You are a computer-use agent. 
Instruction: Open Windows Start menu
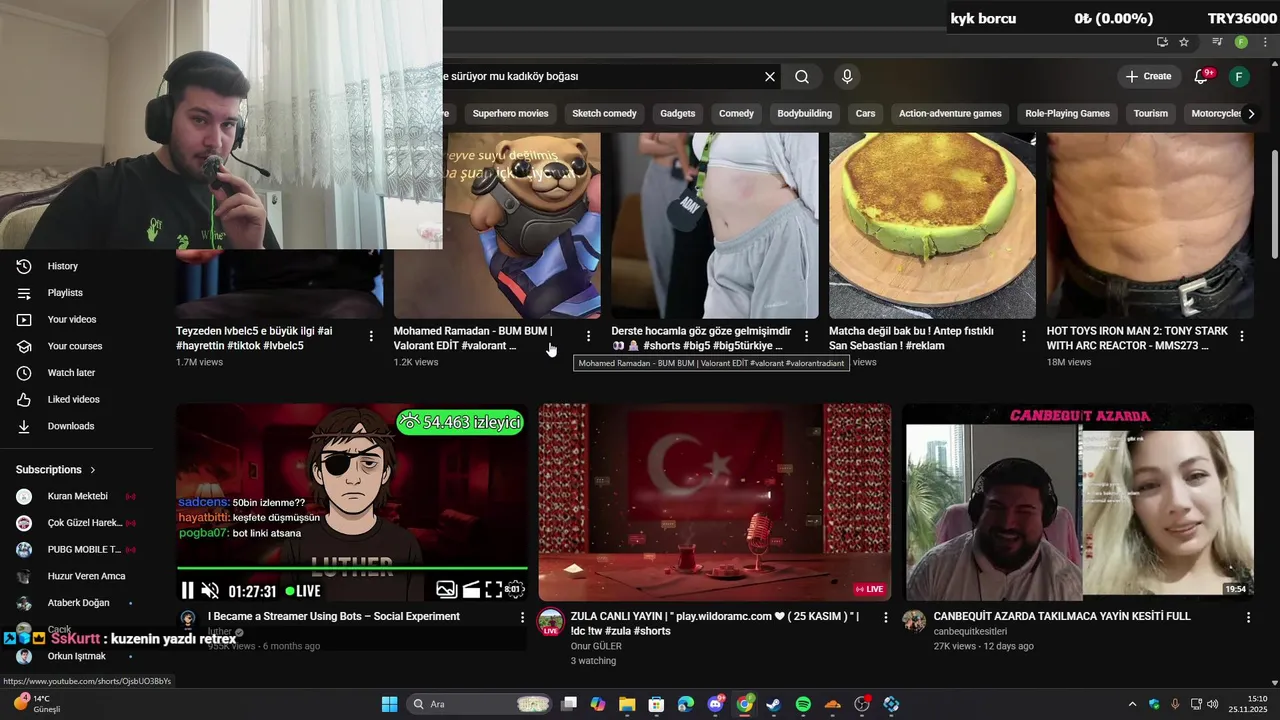[390, 704]
